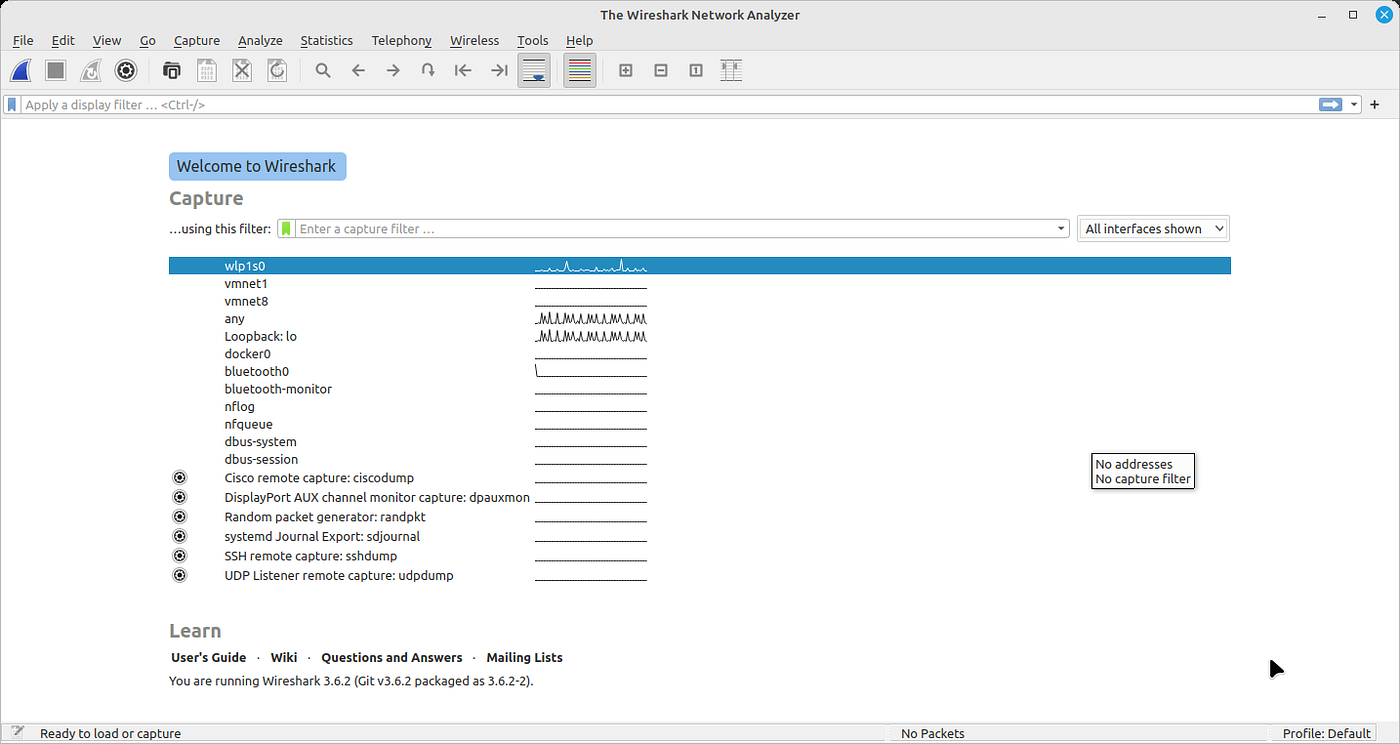The width and height of the screenshot is (1400, 744).
Task: Open settings gear for Cisco remote capture
Action: [x=179, y=478]
